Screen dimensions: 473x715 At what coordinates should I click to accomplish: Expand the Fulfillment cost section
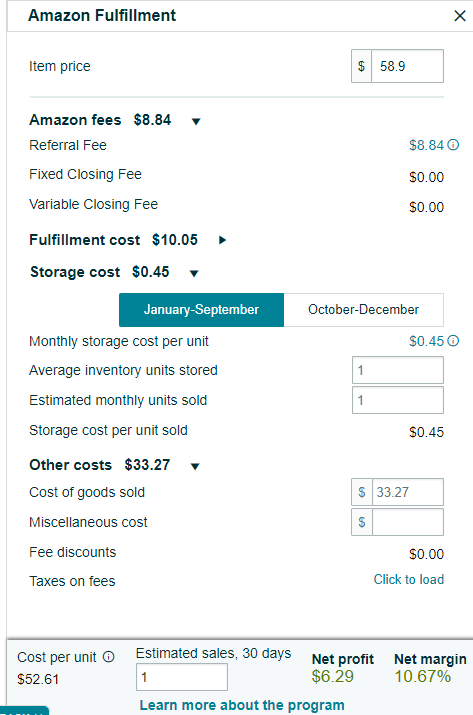(x=222, y=240)
